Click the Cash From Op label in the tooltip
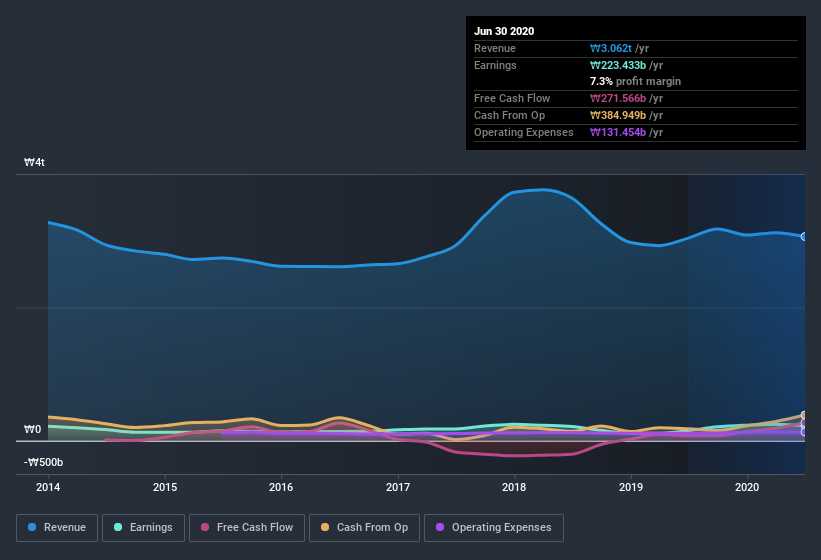Viewport: 821px width, 560px height. coord(509,115)
